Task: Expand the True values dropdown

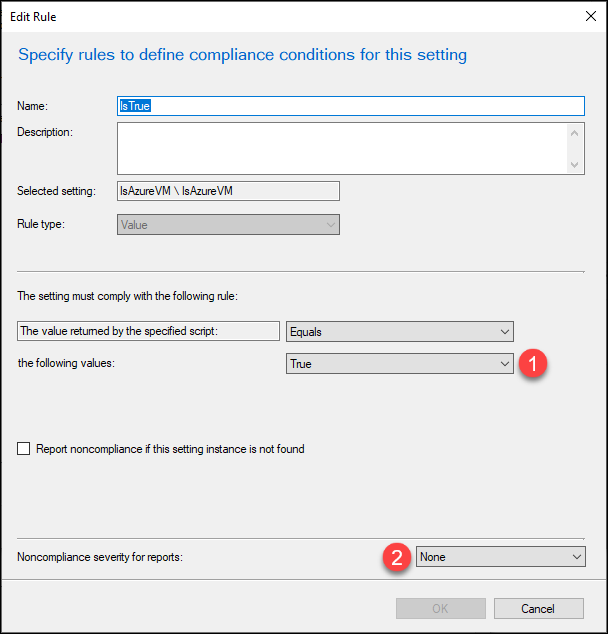Action: [x=400, y=363]
